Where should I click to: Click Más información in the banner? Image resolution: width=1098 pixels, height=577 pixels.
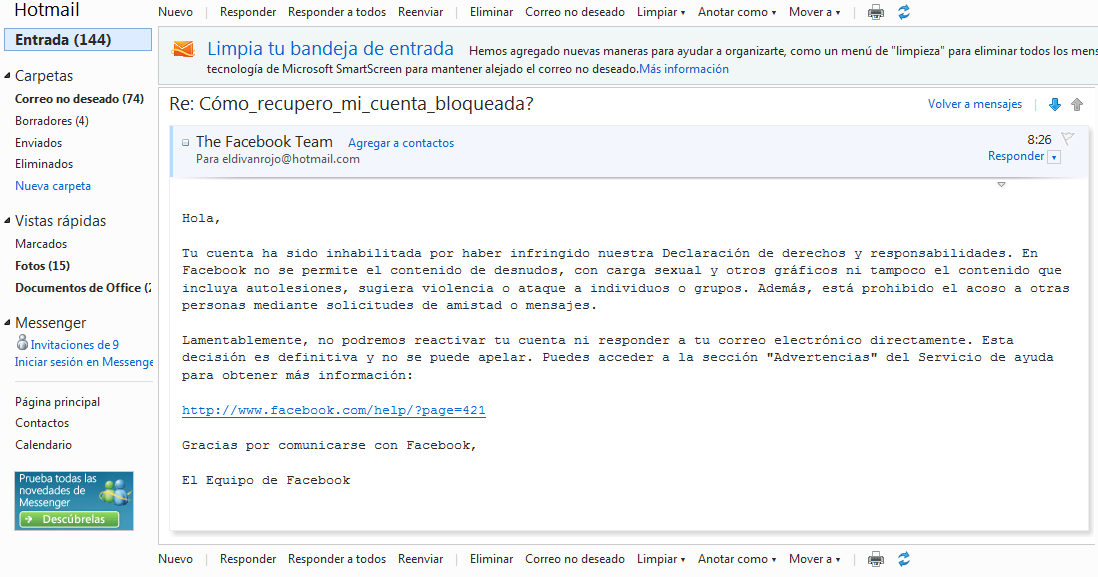683,69
